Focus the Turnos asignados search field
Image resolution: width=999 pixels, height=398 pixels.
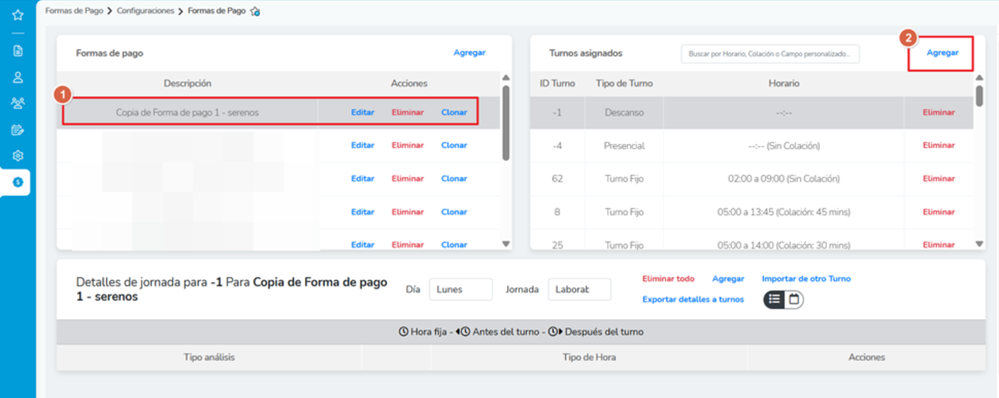[770, 54]
